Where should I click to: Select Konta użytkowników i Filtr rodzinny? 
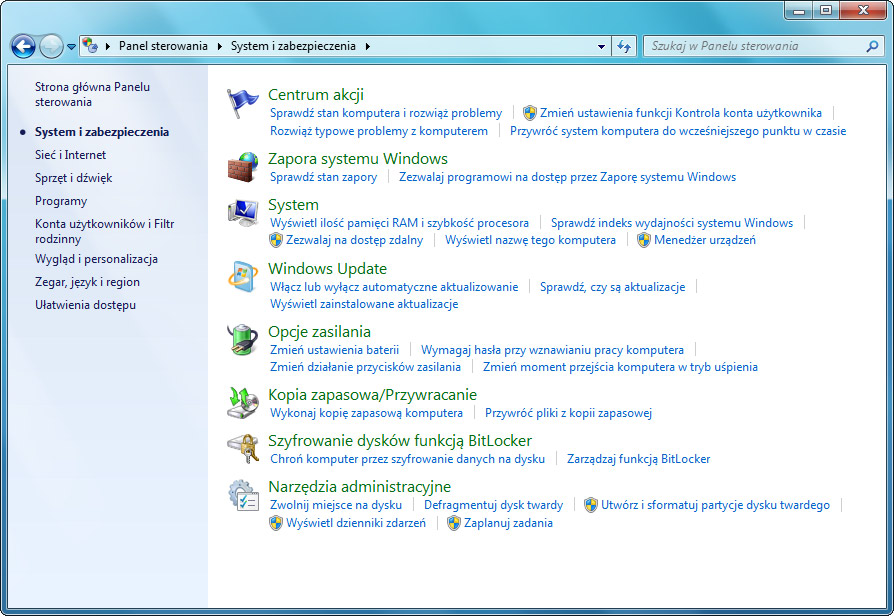pyautogui.click(x=104, y=231)
